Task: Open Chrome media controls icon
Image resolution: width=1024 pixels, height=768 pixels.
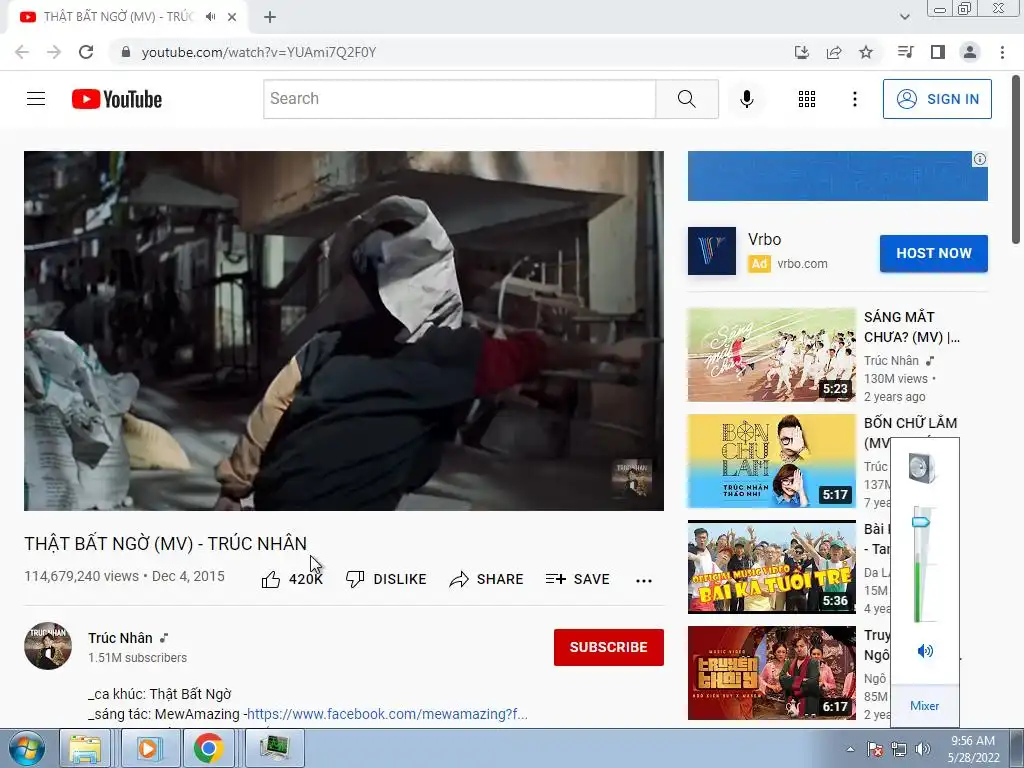Action: point(905,52)
